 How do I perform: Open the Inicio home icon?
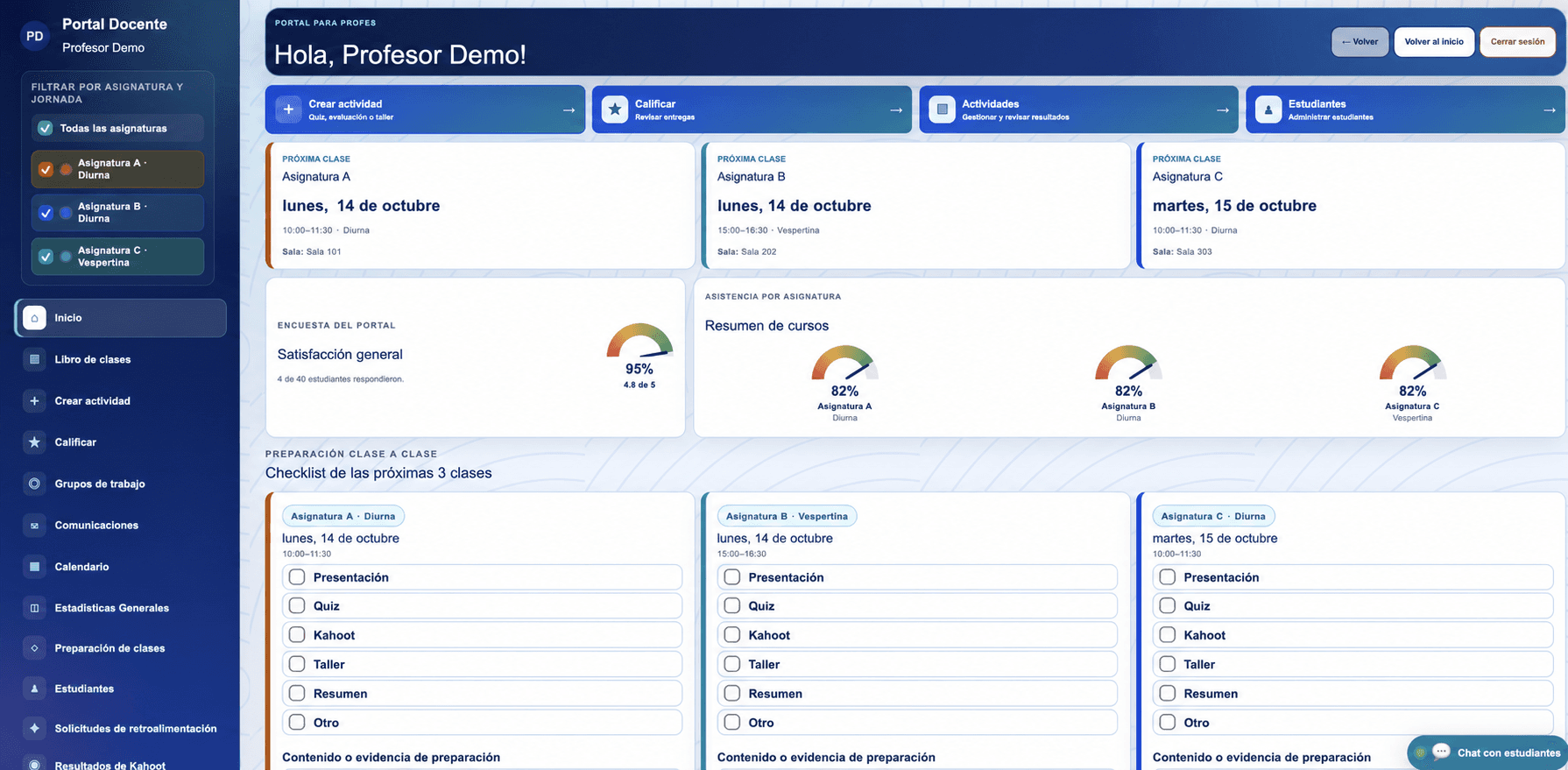click(x=34, y=318)
